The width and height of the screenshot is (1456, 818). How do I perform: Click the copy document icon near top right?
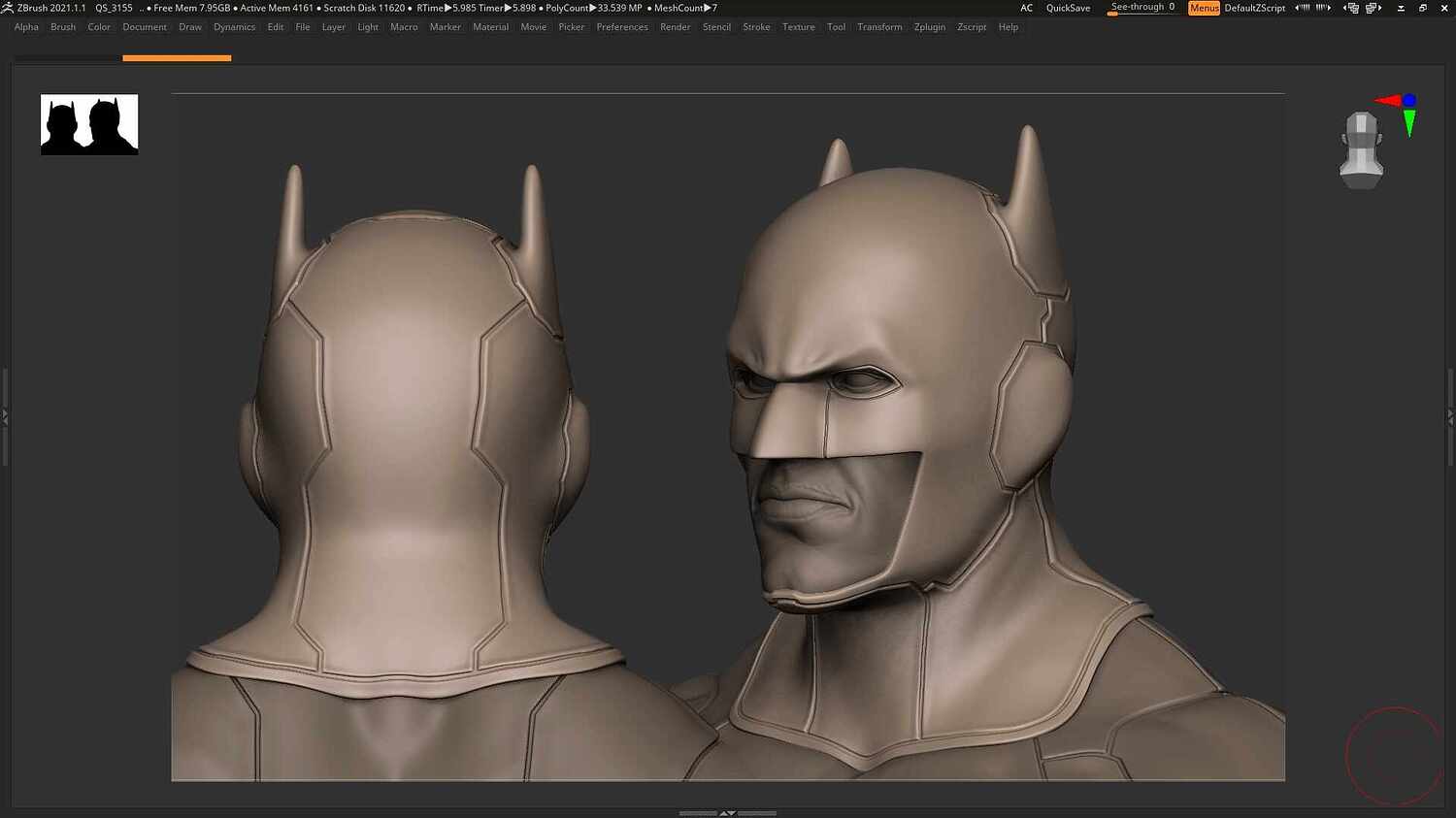[1352, 8]
